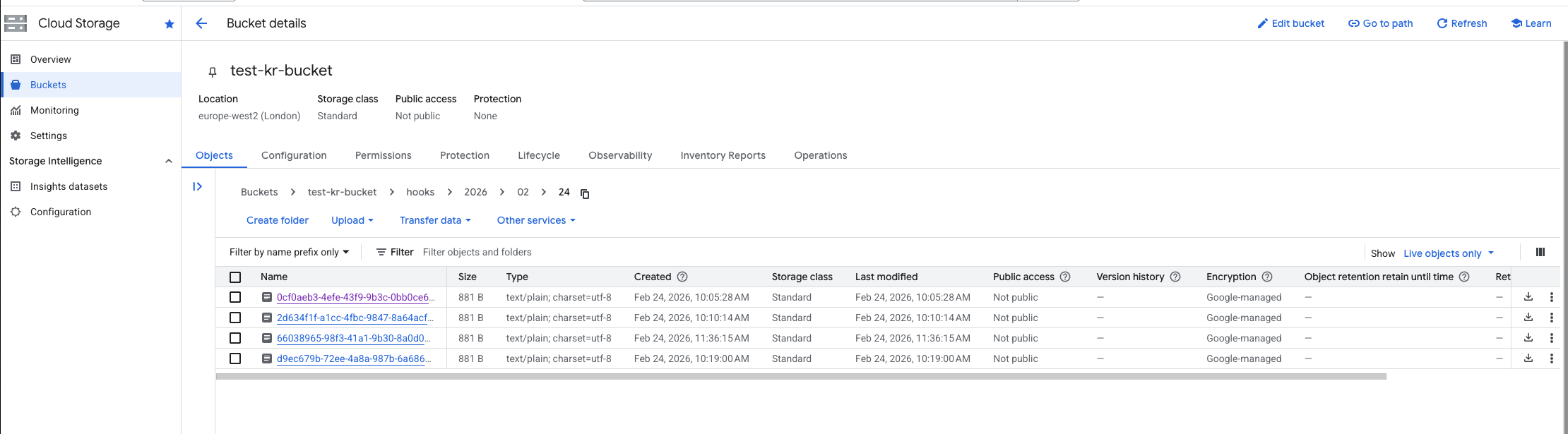Open the 0cf0aeb3-4efe-43f9 object link

pos(356,297)
